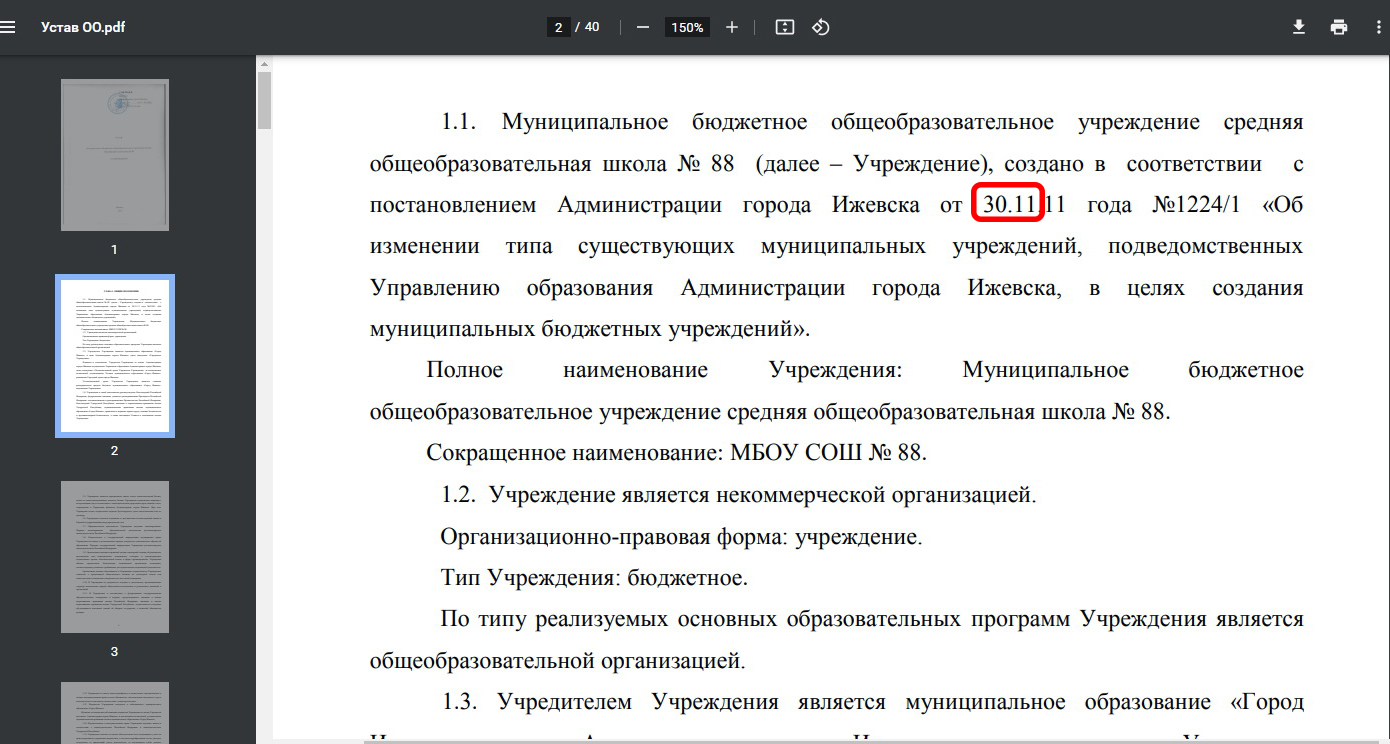
Task: Click the phrase '(далее – Учреждение)'
Action: (x=875, y=164)
